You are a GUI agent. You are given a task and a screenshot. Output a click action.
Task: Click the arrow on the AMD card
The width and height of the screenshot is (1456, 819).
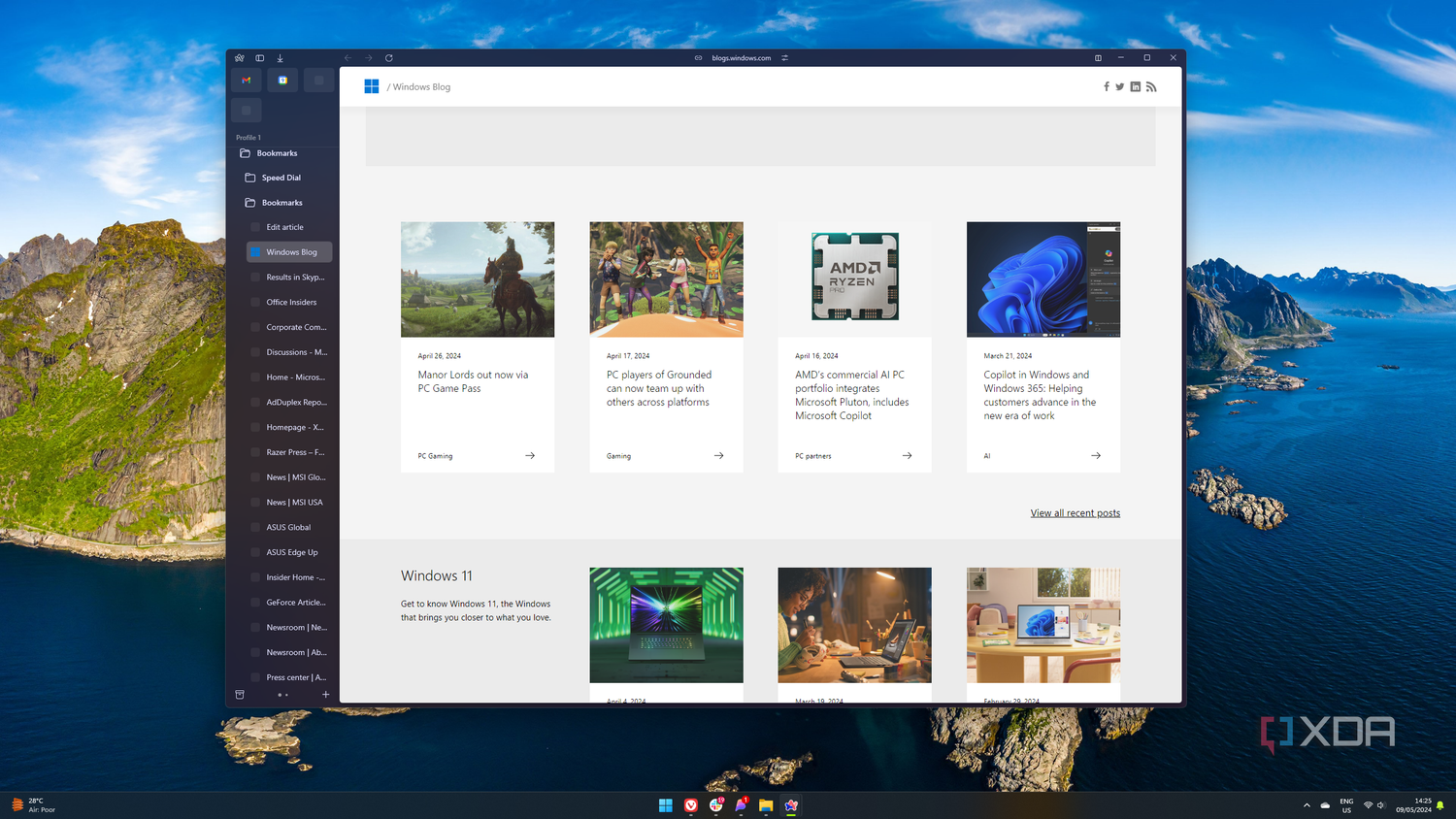pyautogui.click(x=907, y=455)
